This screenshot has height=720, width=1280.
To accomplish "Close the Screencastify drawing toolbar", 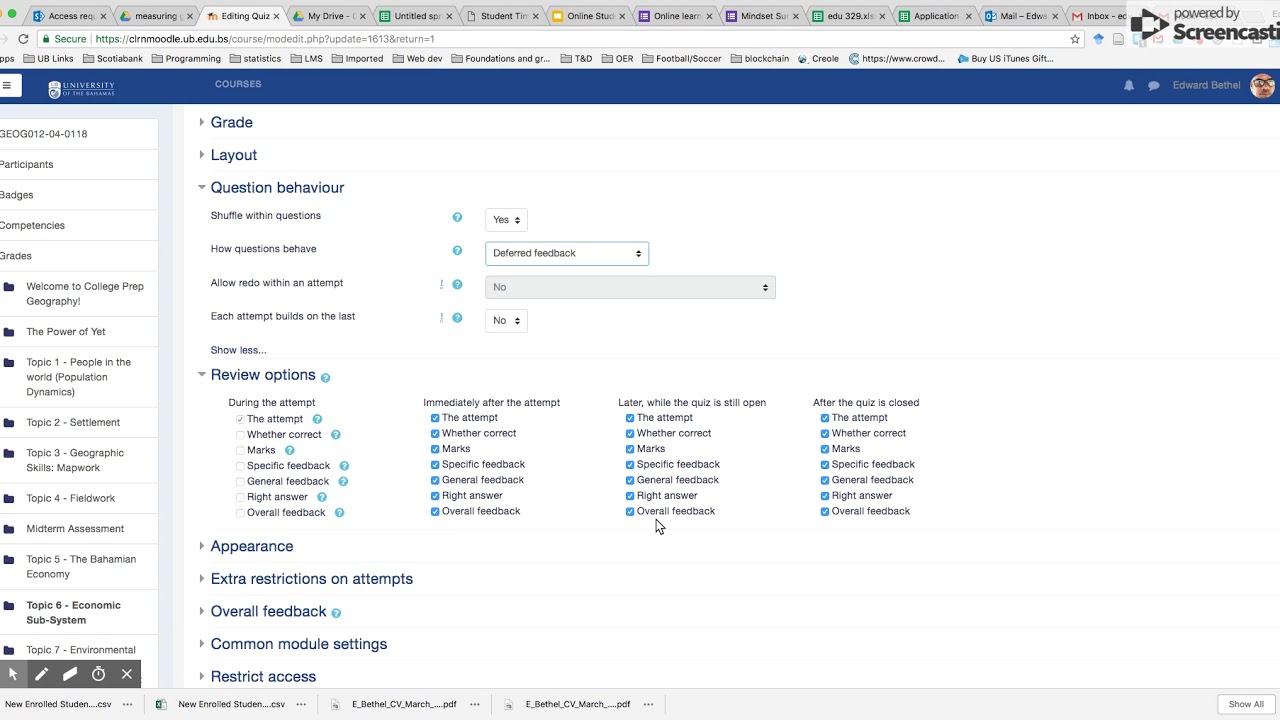I will click(x=127, y=674).
